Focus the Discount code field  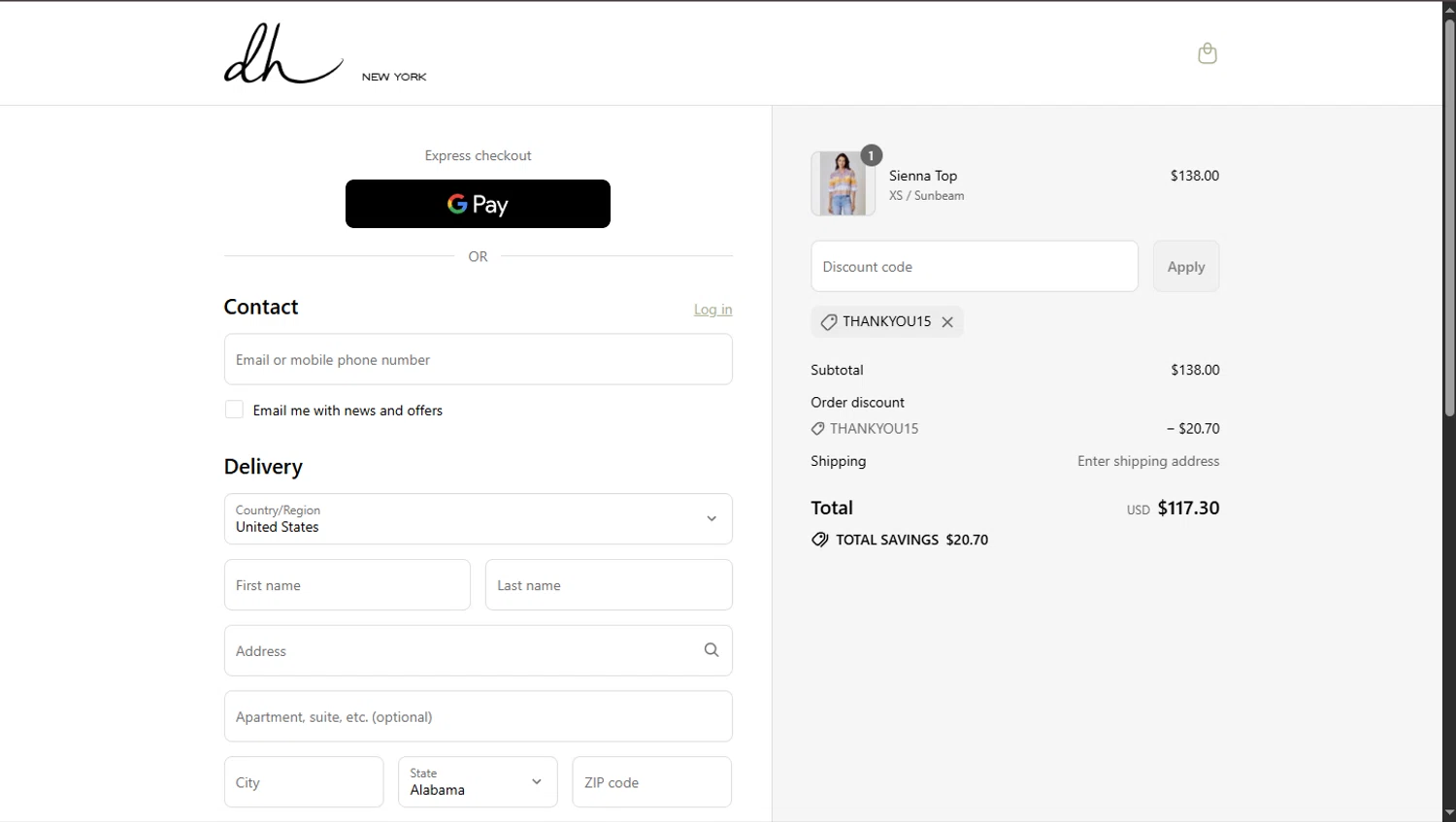pos(975,267)
